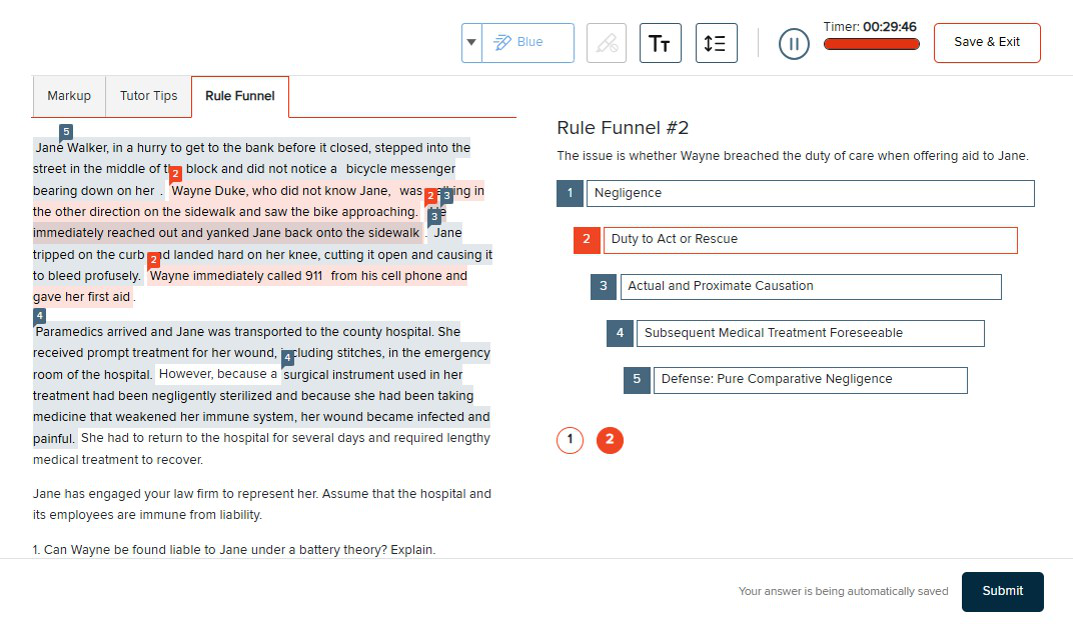Click marker 4 above Paramedics paragraph
The width and height of the screenshot is (1073, 632).
(x=40, y=316)
